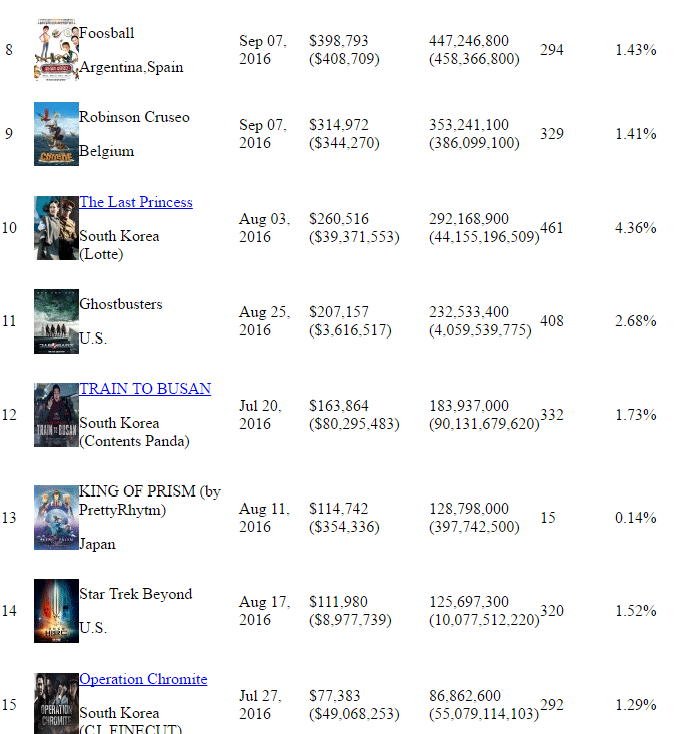The height and width of the screenshot is (734, 700).
Task: Click the Train to Busan poster thumbnail
Action: pos(56,414)
